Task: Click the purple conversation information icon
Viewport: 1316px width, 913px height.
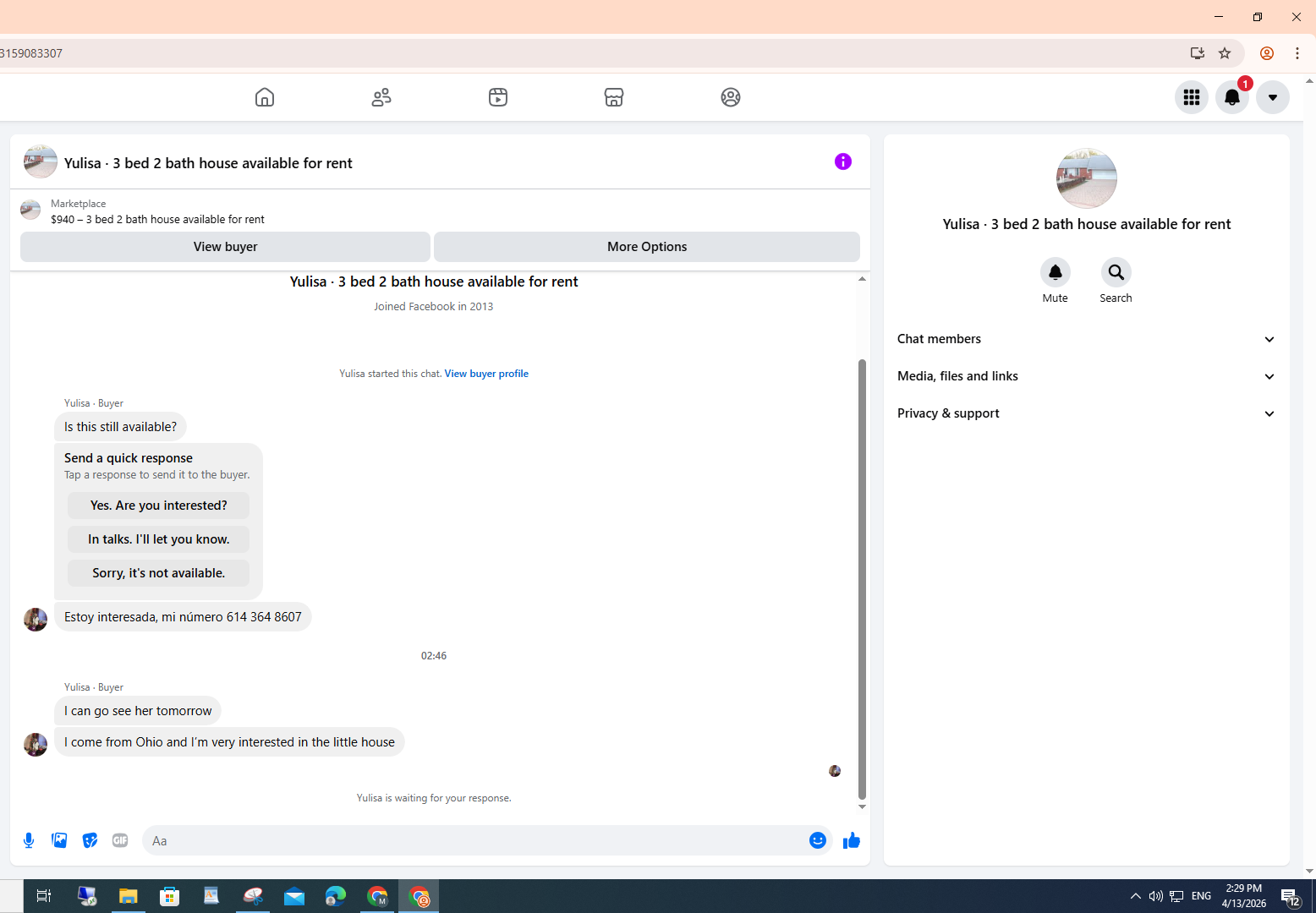Action: 843,161
